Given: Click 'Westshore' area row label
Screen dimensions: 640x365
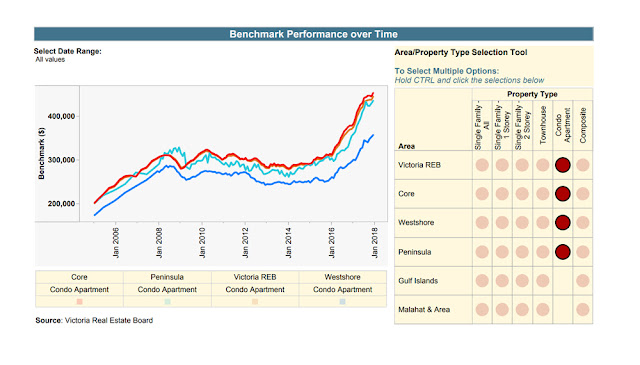Looking at the screenshot, I should point(416,223).
